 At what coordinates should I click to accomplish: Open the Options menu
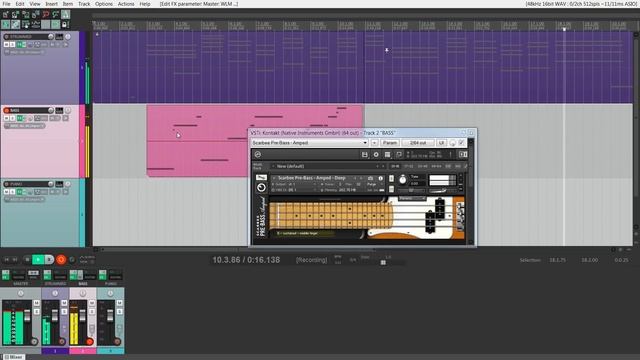click(x=104, y=4)
